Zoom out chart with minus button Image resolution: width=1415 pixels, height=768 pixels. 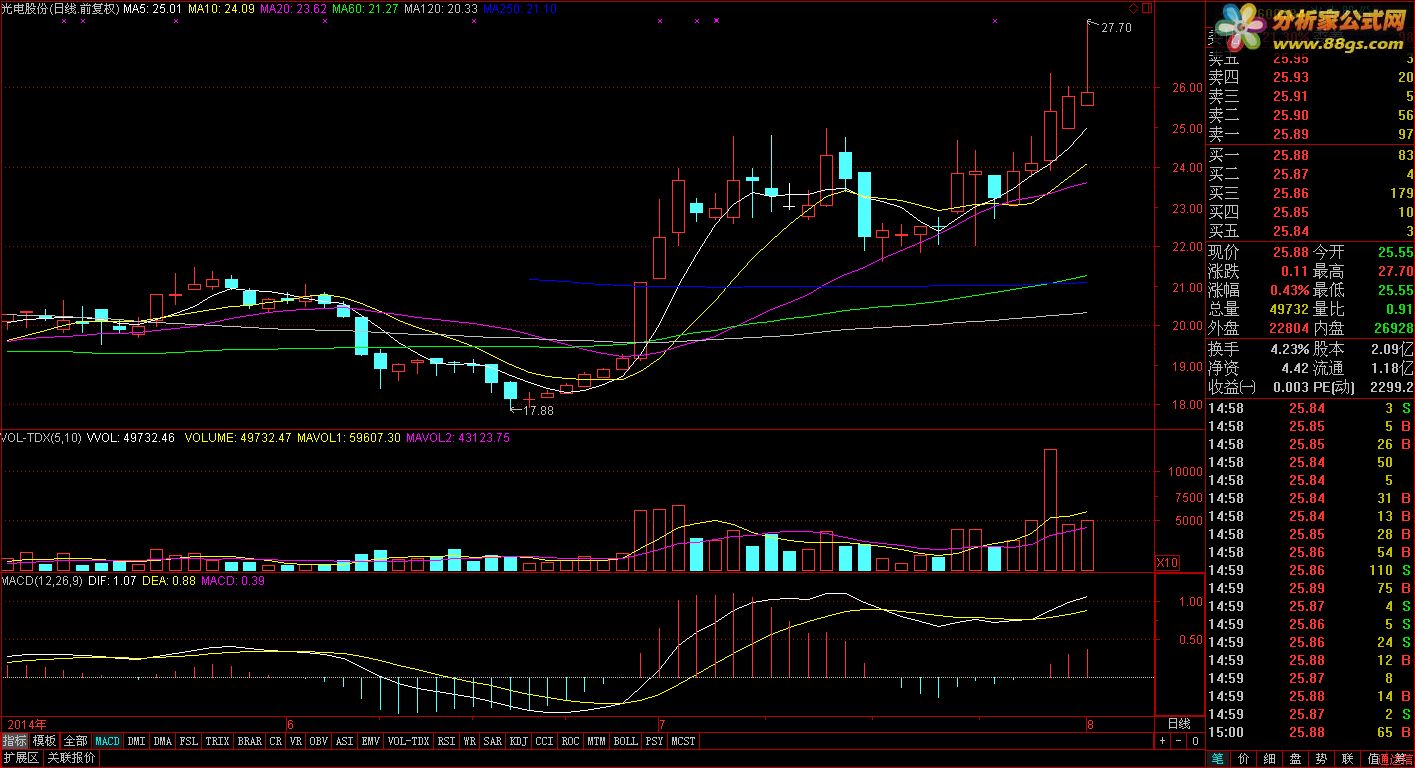1178,741
